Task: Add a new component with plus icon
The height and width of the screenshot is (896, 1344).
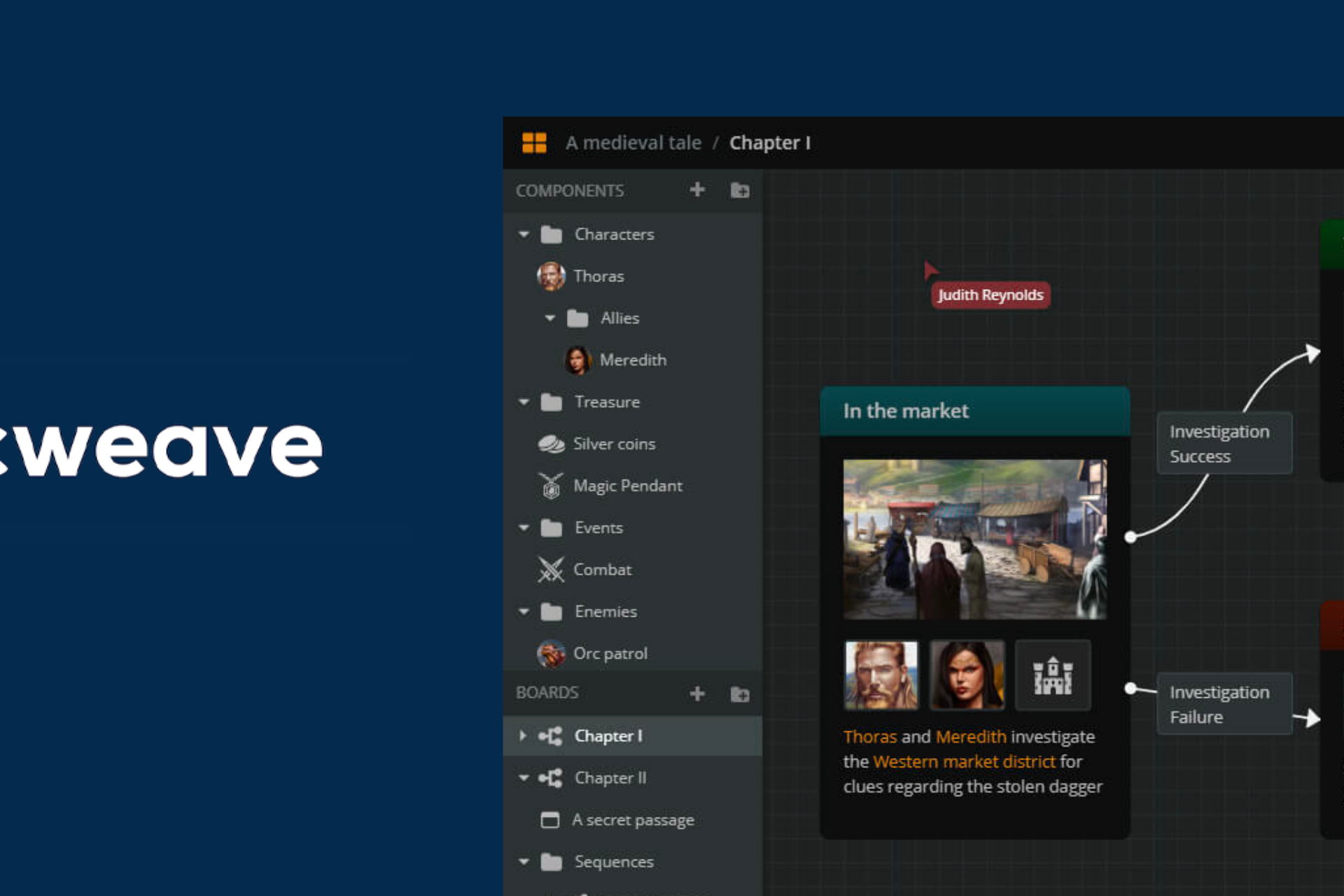Action: [697, 190]
